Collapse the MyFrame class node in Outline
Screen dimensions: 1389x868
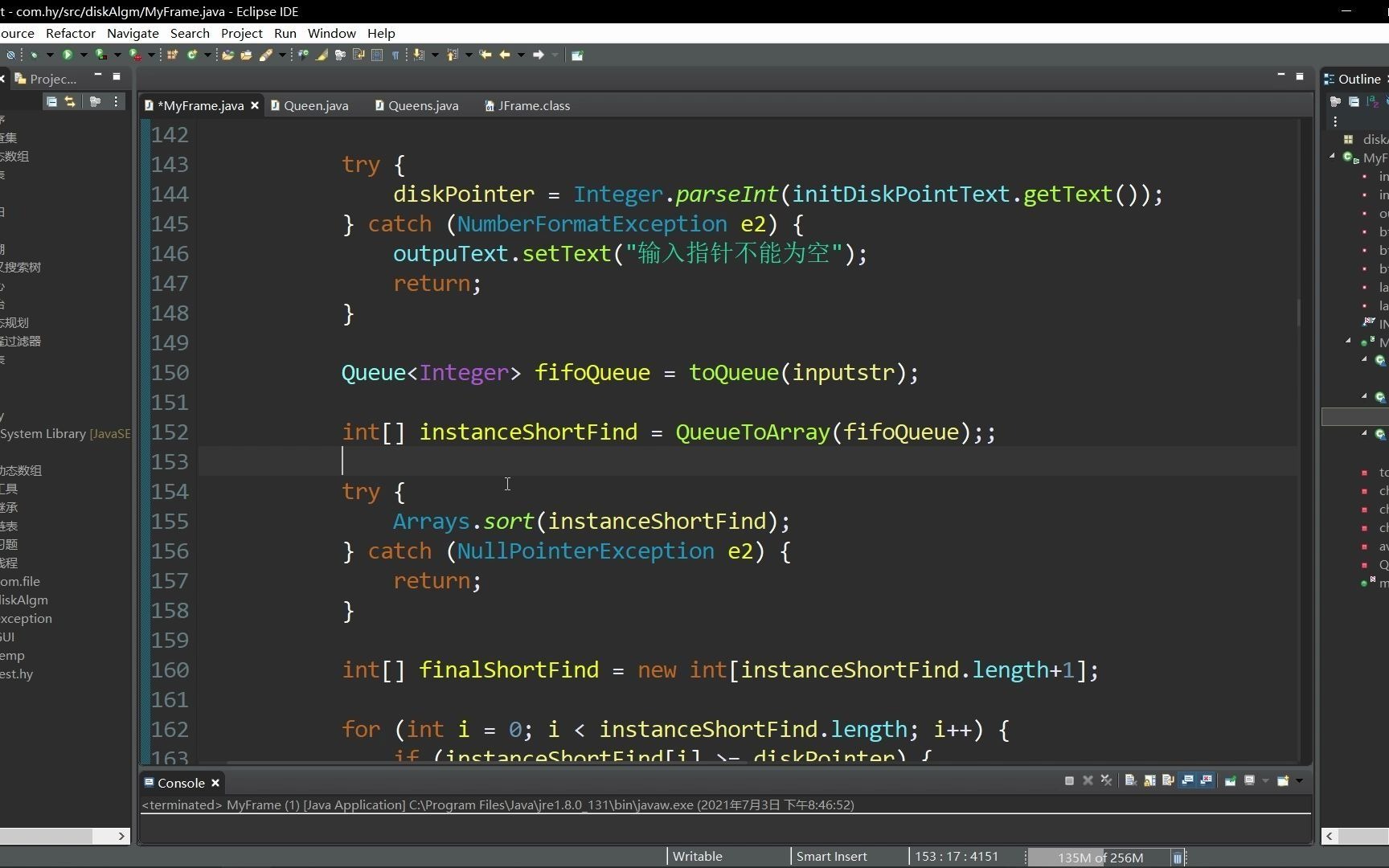point(1333,157)
